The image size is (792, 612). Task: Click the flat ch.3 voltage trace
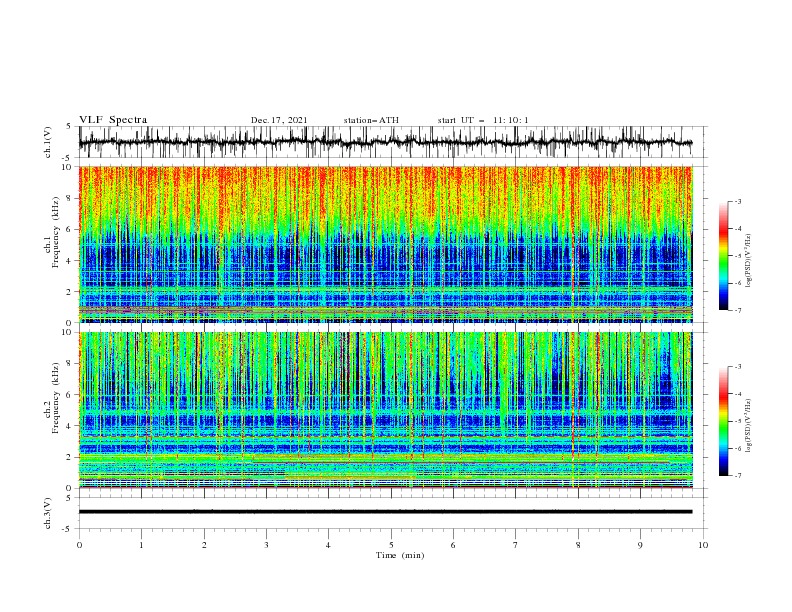click(x=385, y=512)
